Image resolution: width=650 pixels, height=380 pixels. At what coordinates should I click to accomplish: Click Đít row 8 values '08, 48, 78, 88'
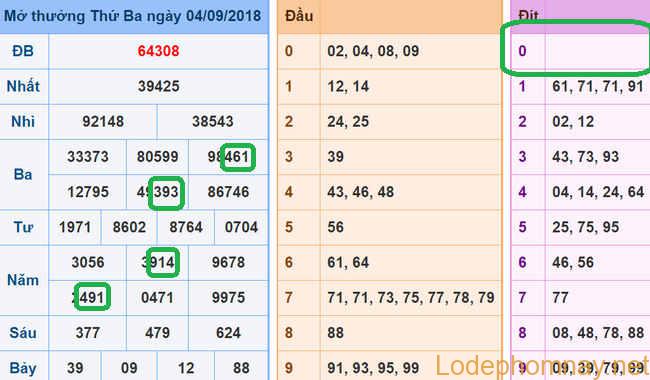tap(598, 333)
